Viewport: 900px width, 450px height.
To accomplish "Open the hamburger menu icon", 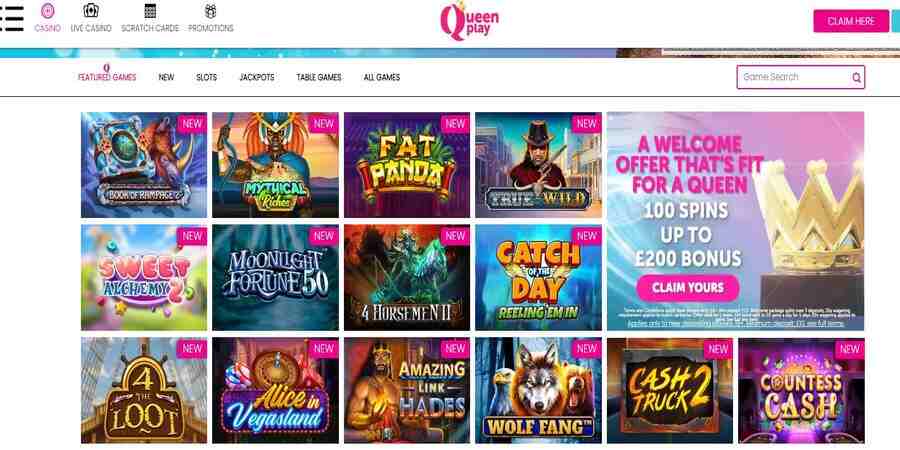I will (x=11, y=19).
